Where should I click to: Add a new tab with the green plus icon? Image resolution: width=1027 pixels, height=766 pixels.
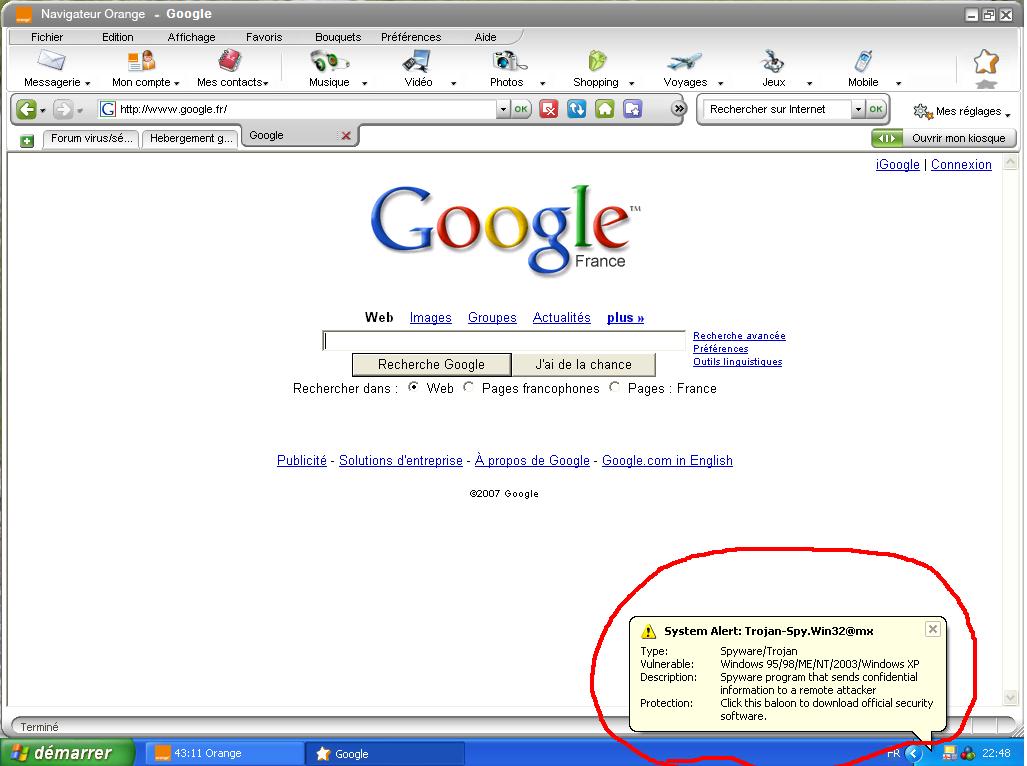point(27,140)
